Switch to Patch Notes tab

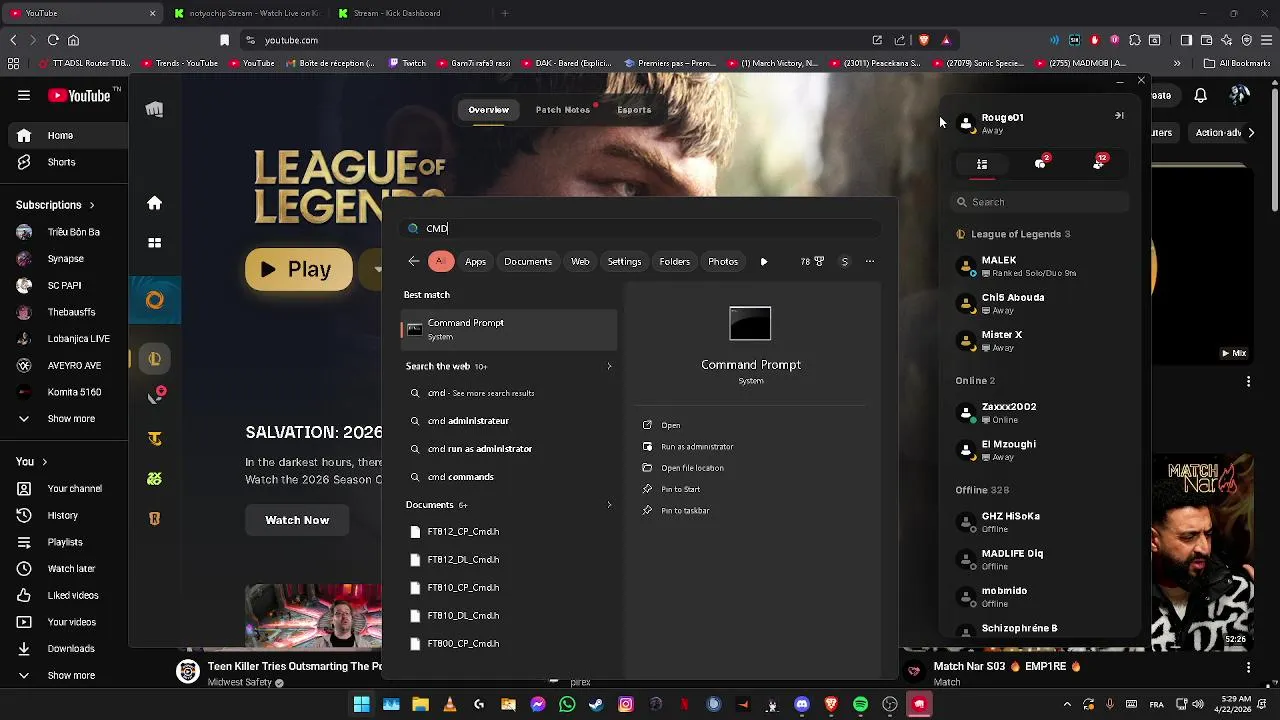point(563,110)
